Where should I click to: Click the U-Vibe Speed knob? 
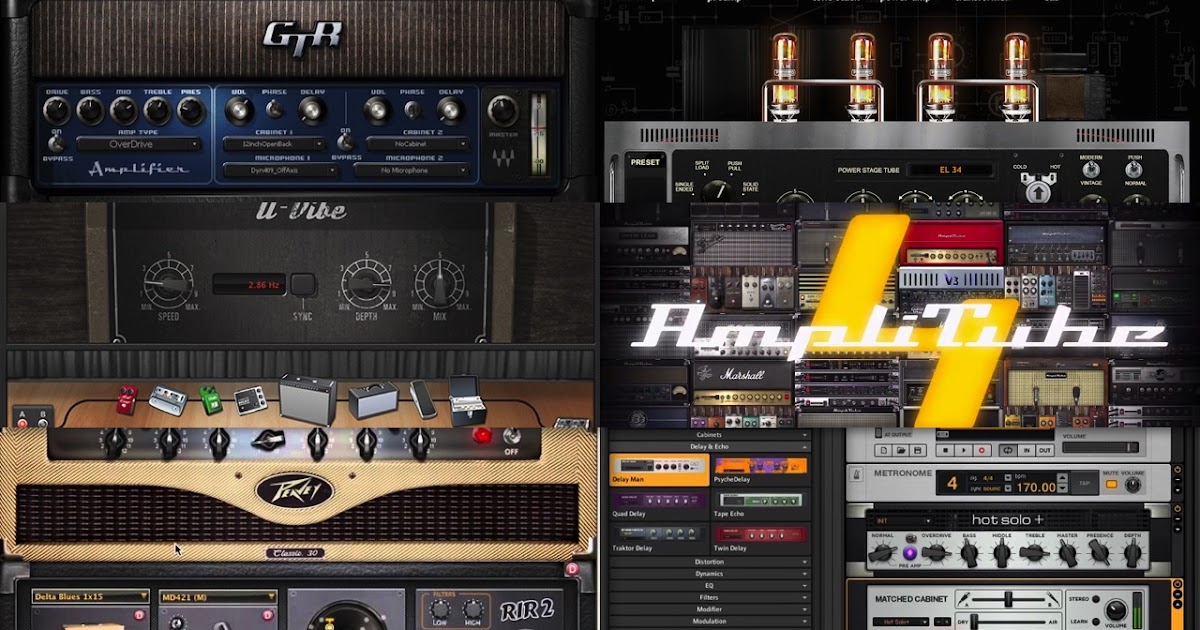pyautogui.click(x=166, y=283)
